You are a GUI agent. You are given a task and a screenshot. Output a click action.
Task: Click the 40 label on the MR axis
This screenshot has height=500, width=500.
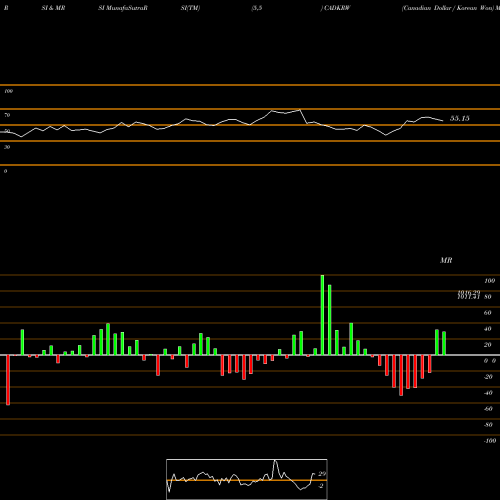pos(487,329)
